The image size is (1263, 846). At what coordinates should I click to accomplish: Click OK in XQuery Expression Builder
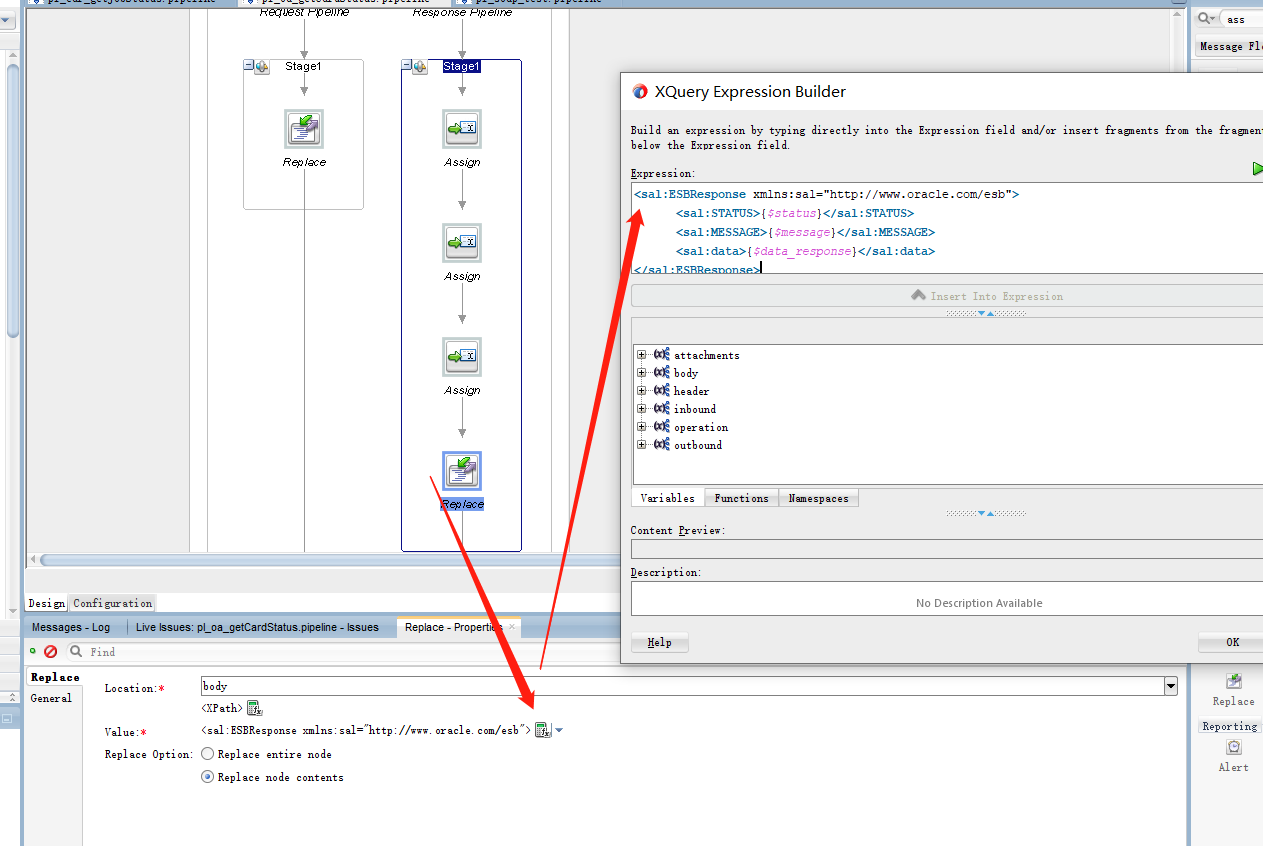pyautogui.click(x=1231, y=642)
